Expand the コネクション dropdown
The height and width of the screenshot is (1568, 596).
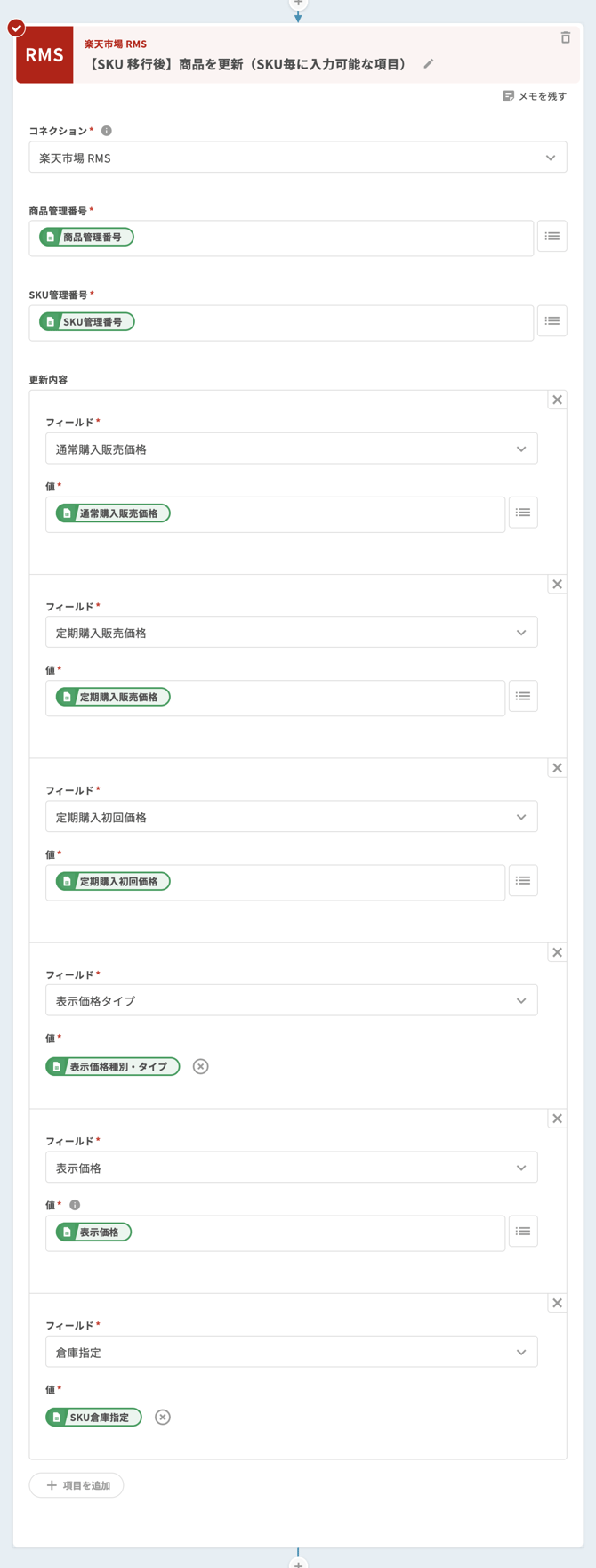click(297, 158)
